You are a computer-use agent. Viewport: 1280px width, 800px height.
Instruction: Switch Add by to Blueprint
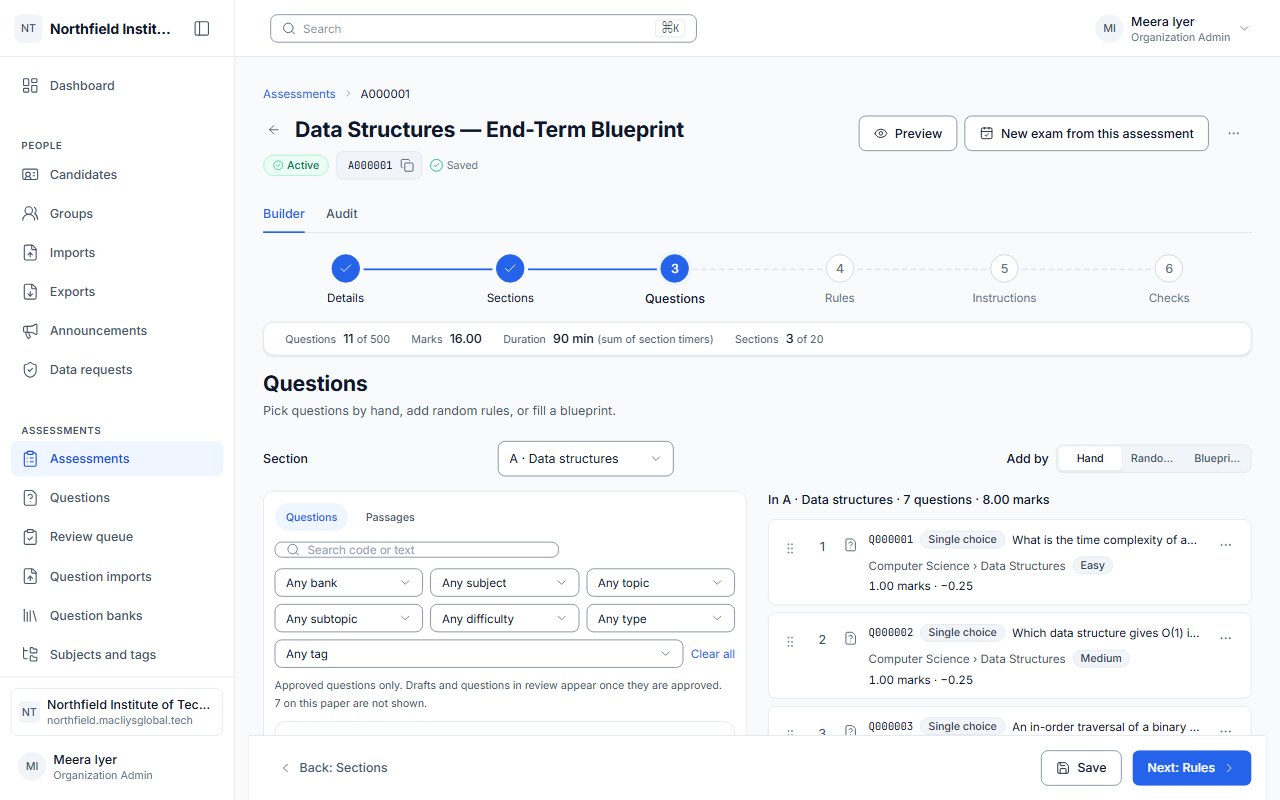[1216, 459]
